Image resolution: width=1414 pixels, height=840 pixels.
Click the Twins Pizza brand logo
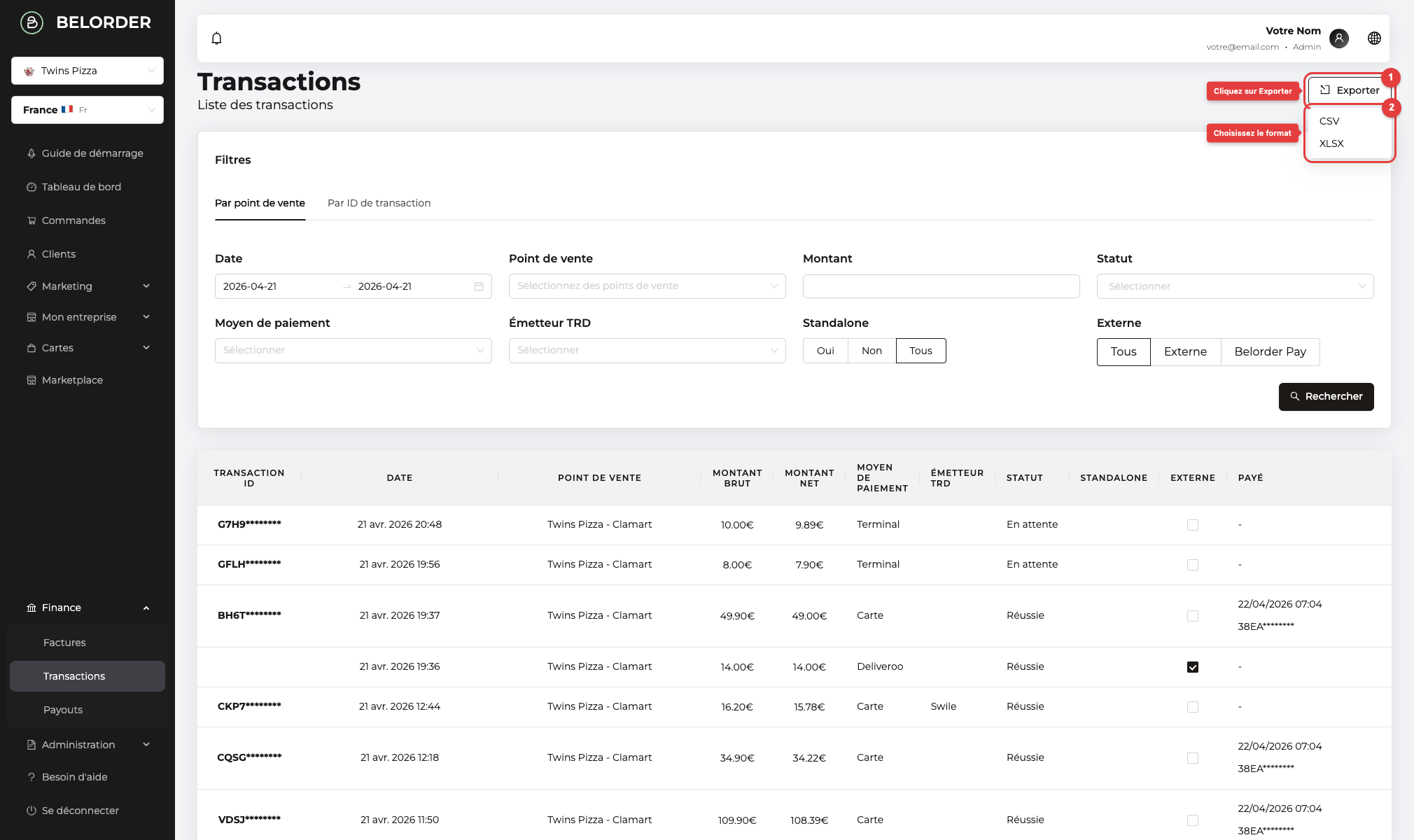click(29, 71)
